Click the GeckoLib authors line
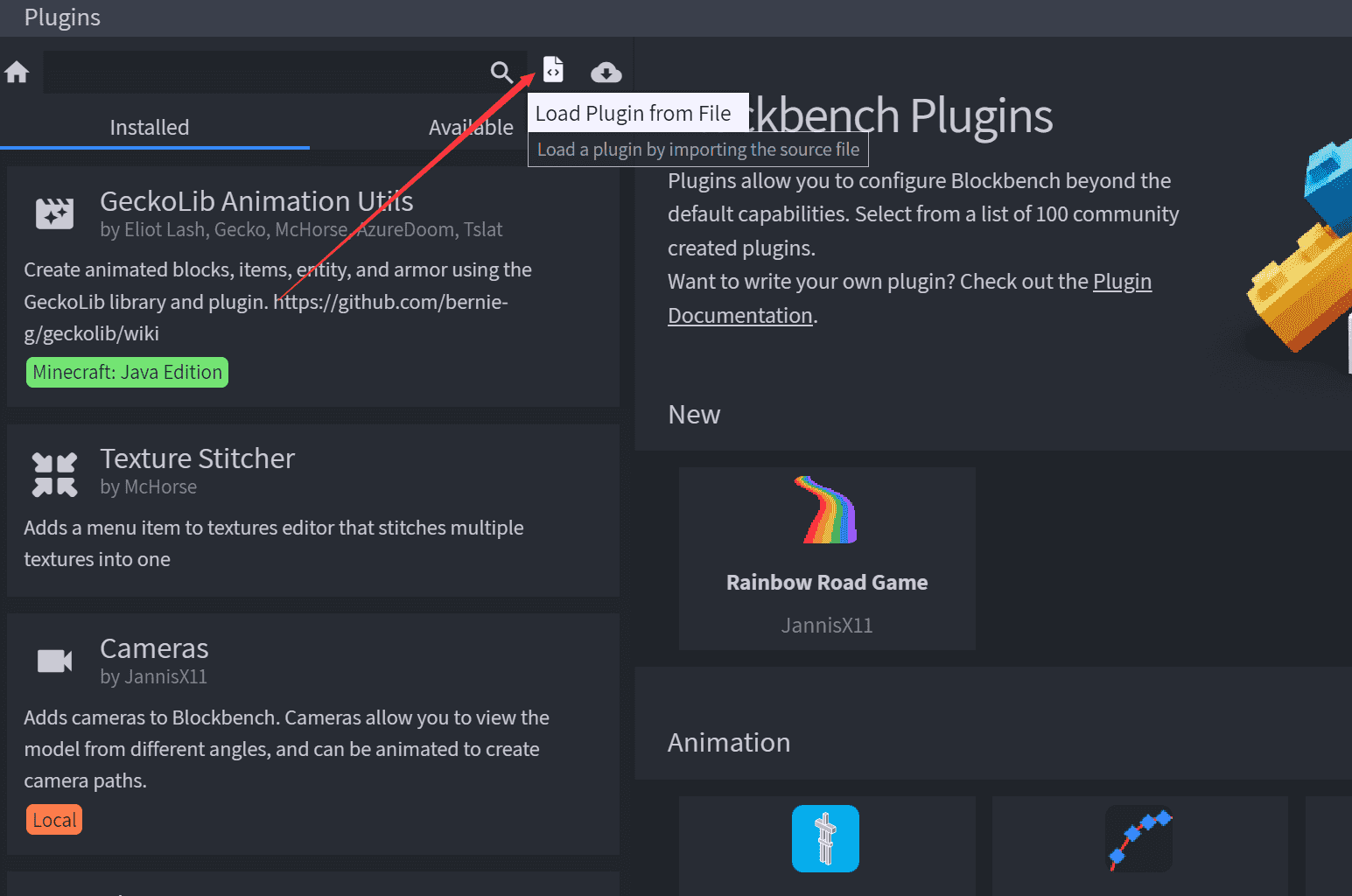This screenshot has height=896, width=1352. pyautogui.click(x=301, y=230)
